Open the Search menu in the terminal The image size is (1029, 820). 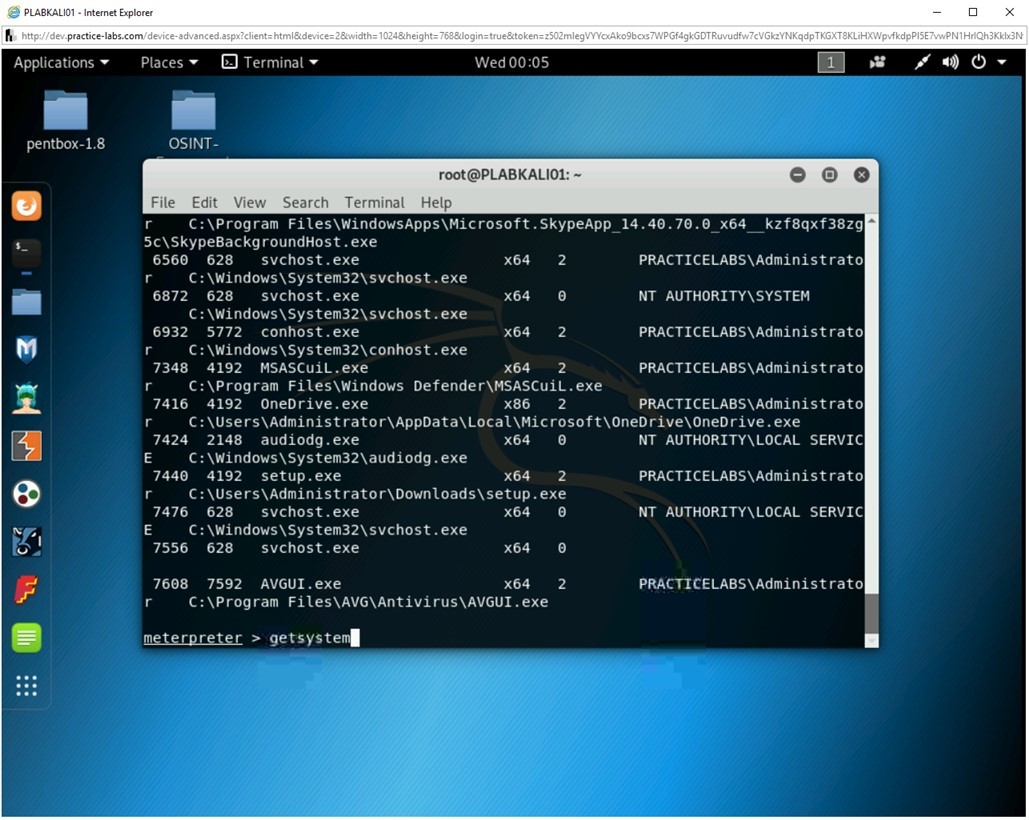click(x=305, y=202)
